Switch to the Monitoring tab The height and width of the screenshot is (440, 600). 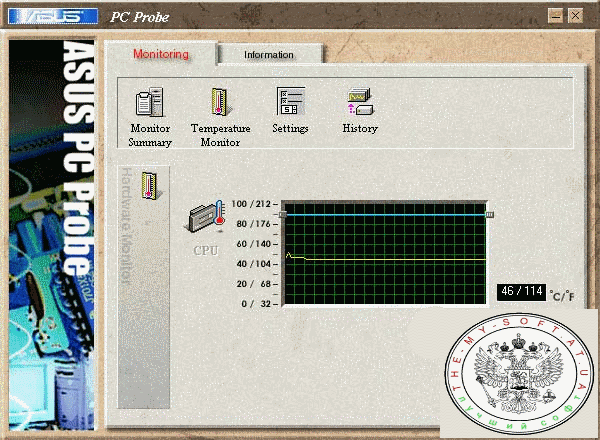pyautogui.click(x=161, y=54)
